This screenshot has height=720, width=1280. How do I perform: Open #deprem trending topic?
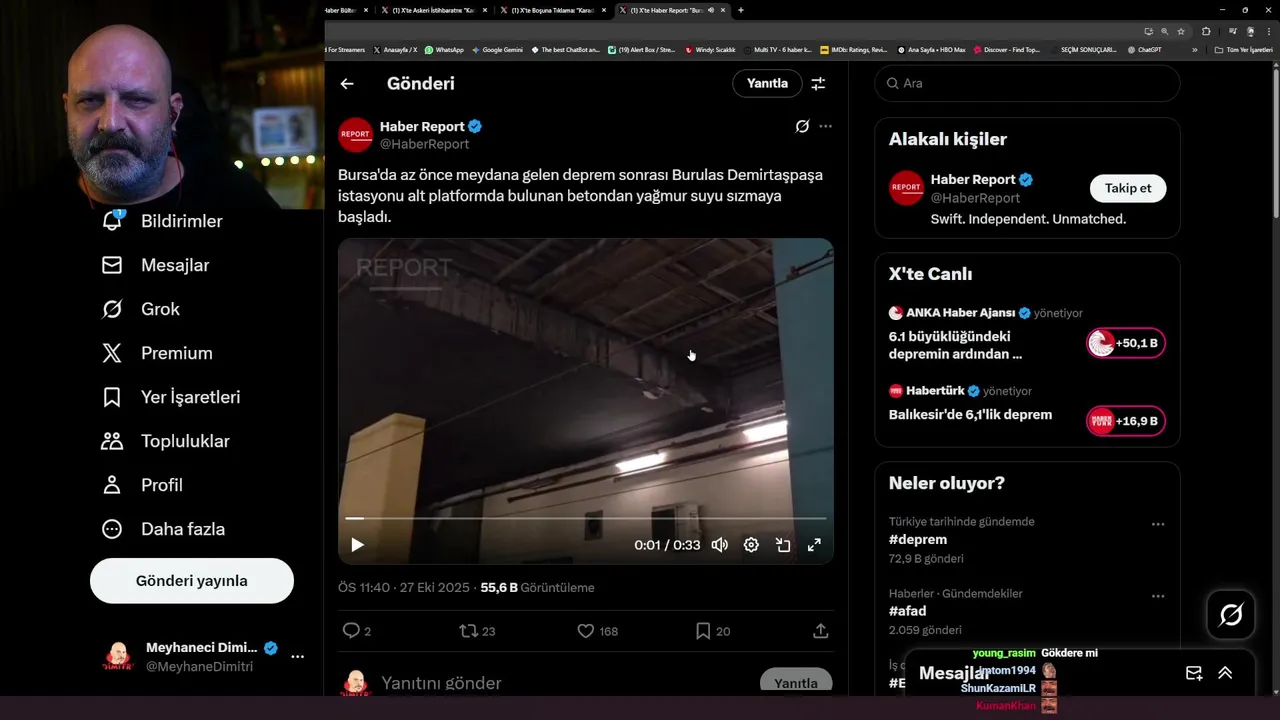tap(918, 540)
